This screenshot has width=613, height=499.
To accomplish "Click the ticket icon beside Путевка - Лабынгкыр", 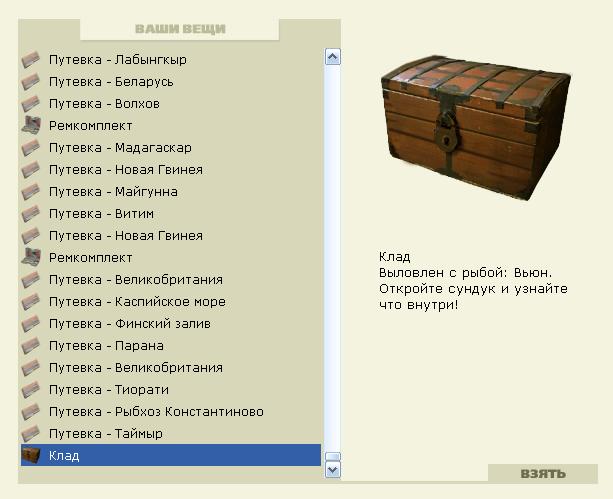I will coord(30,59).
